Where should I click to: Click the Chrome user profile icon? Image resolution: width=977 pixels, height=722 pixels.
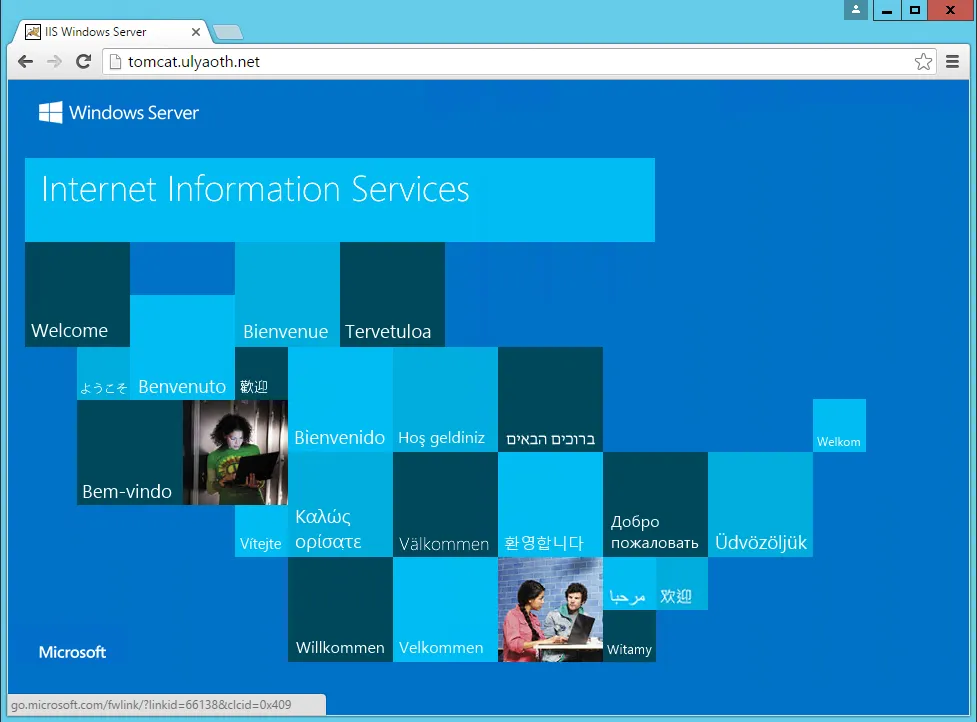pyautogui.click(x=855, y=10)
